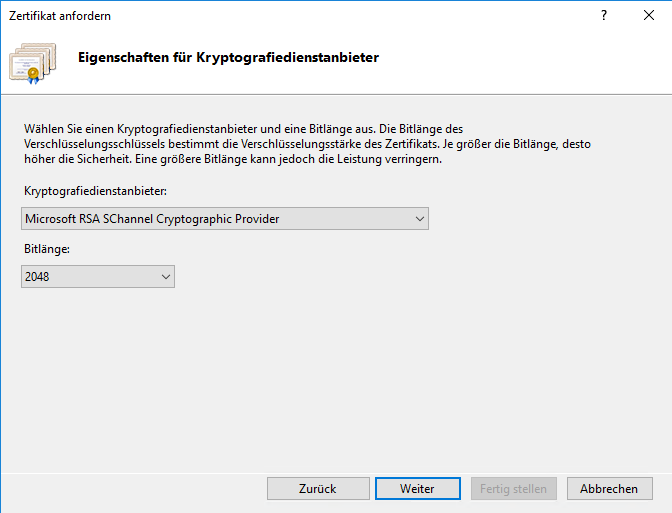Click the Zertifikat anfordern title bar text

tap(60, 16)
